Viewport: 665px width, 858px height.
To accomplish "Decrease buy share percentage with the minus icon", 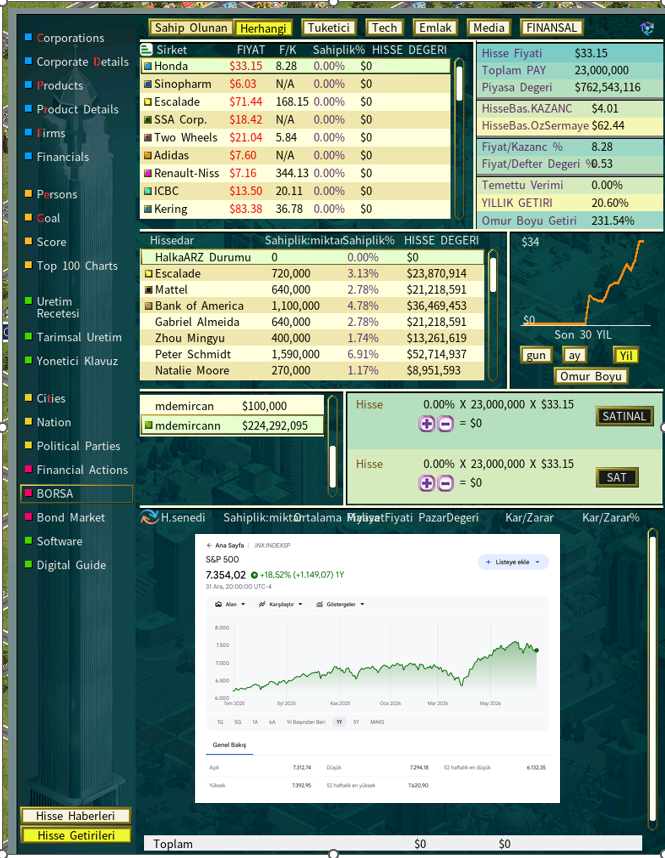I will click(x=446, y=424).
